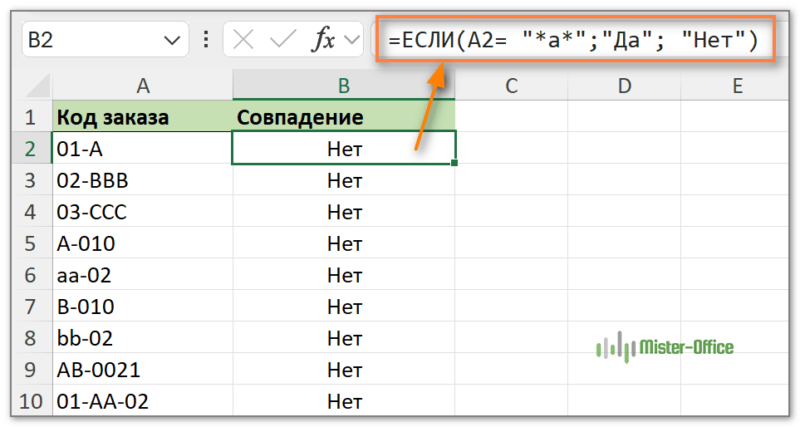The height and width of the screenshot is (427, 800).
Task: Click the "Код заказа" header cell
Action: (142, 118)
